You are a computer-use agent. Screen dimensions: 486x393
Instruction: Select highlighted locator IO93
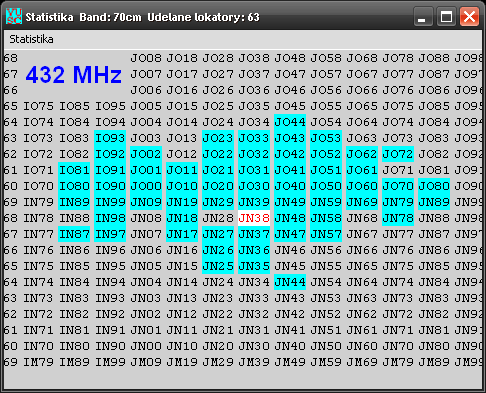coord(110,138)
